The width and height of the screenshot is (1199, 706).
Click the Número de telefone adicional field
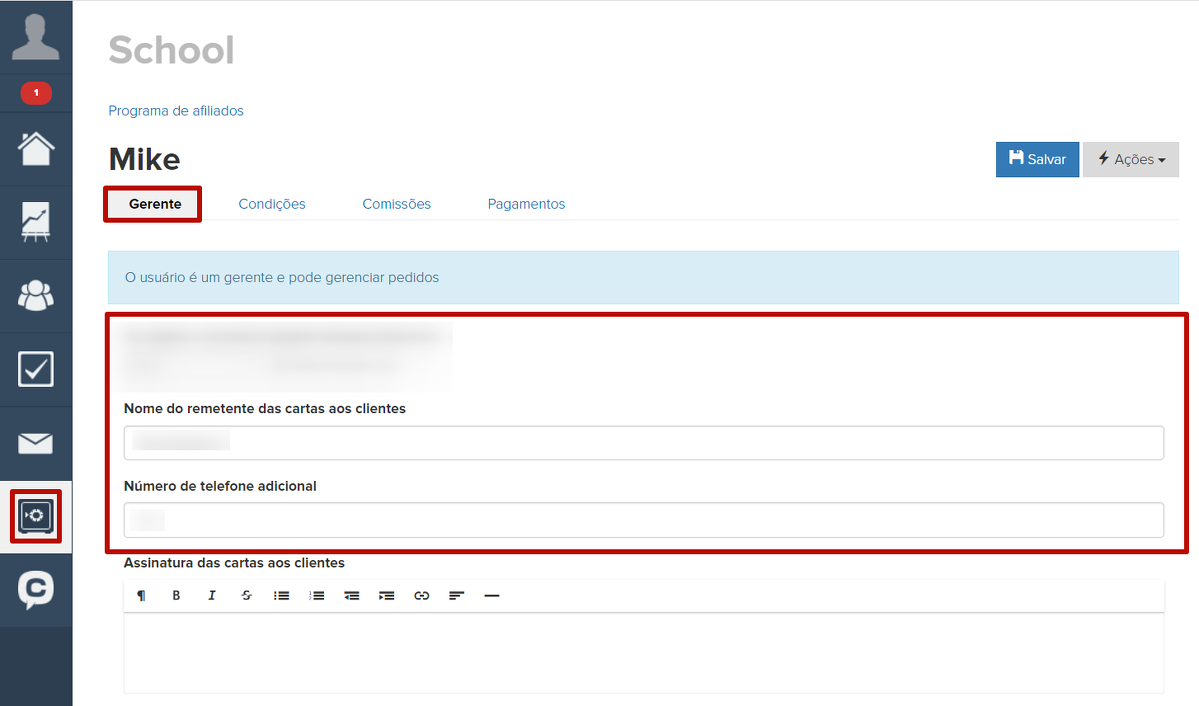click(643, 520)
